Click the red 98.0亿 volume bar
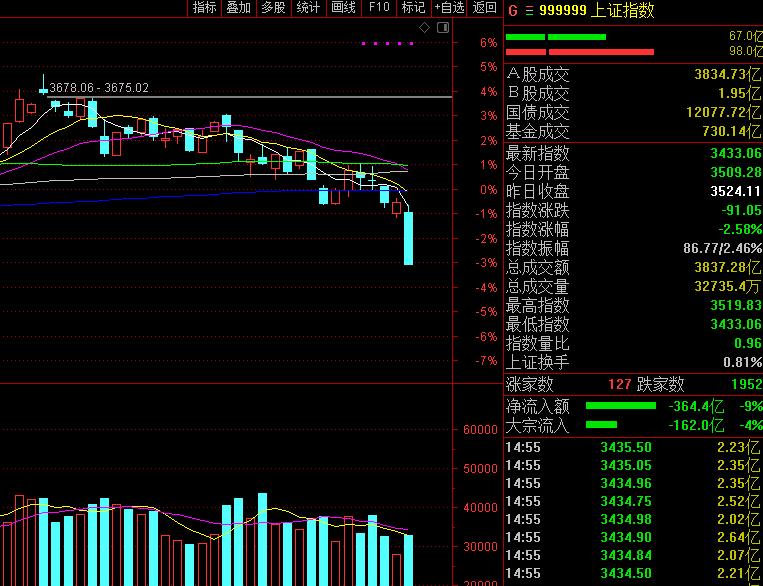 (x=601, y=51)
